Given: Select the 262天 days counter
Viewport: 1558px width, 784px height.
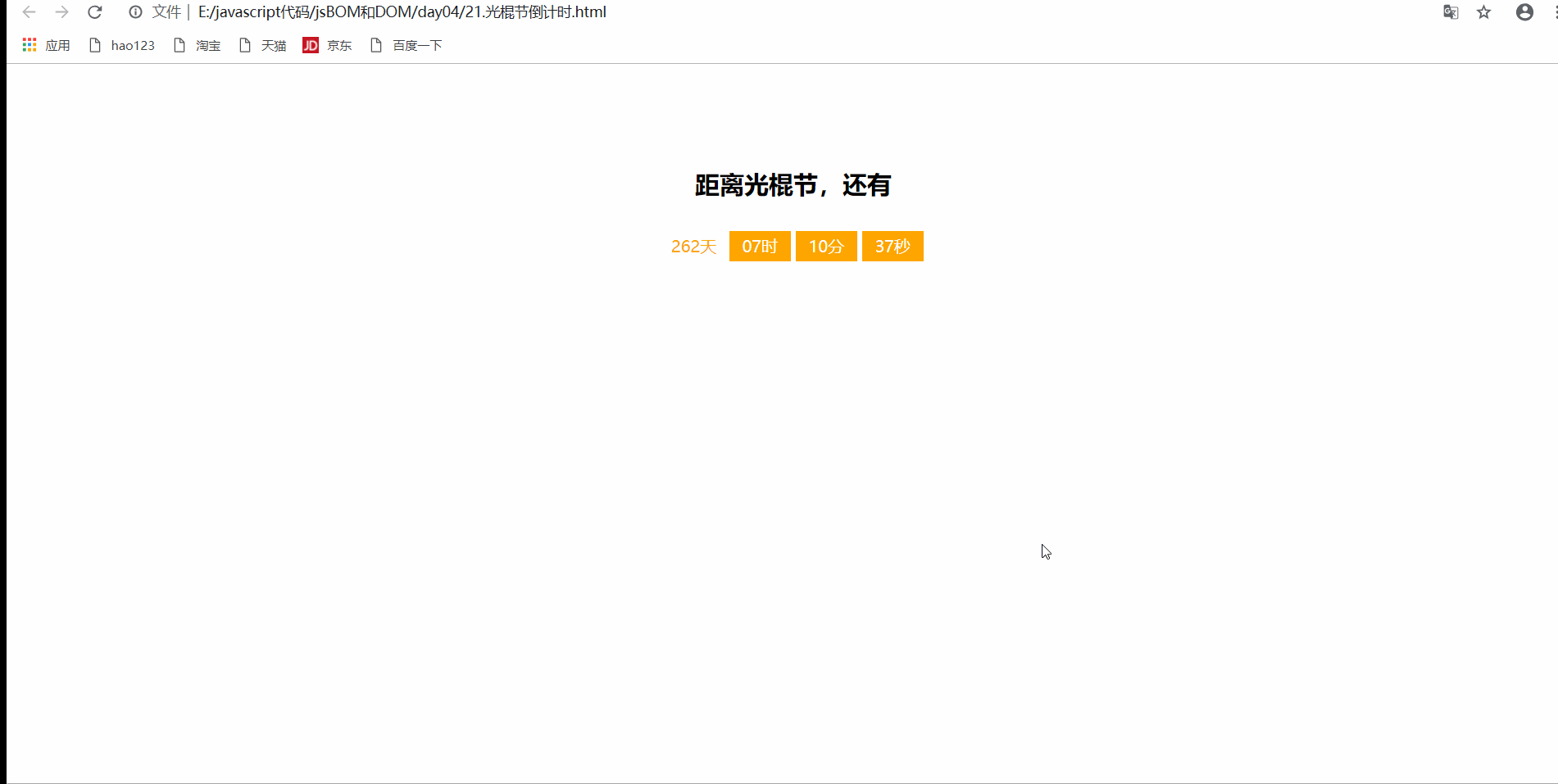Looking at the screenshot, I should [693, 246].
